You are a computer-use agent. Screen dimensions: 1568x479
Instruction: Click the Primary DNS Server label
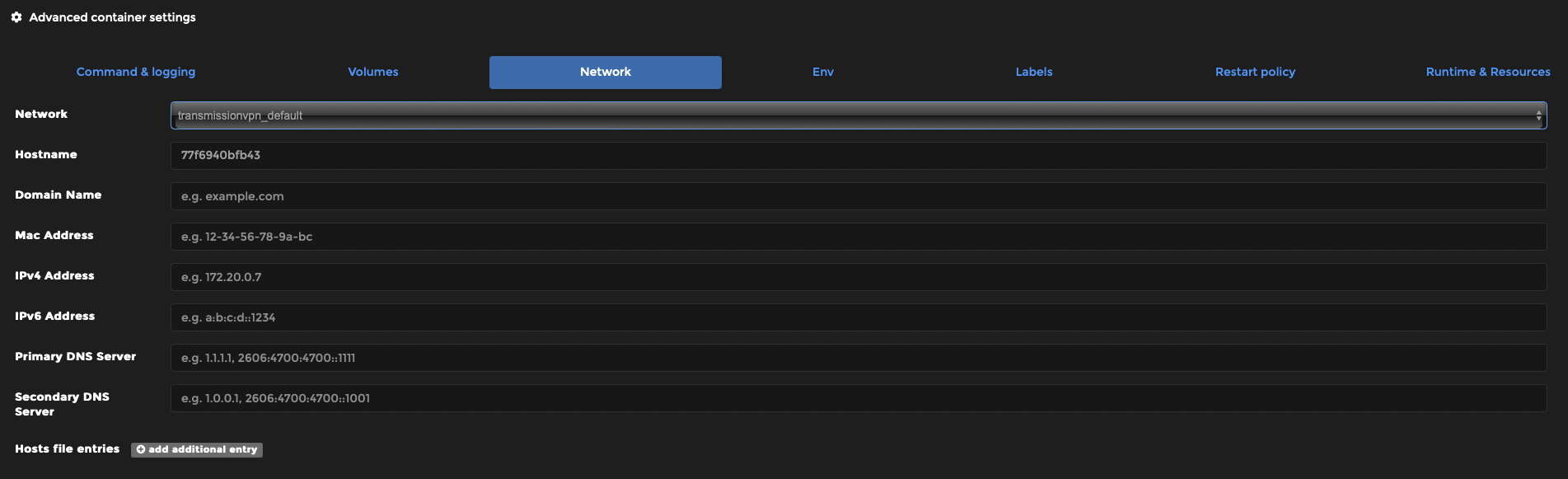coord(75,356)
